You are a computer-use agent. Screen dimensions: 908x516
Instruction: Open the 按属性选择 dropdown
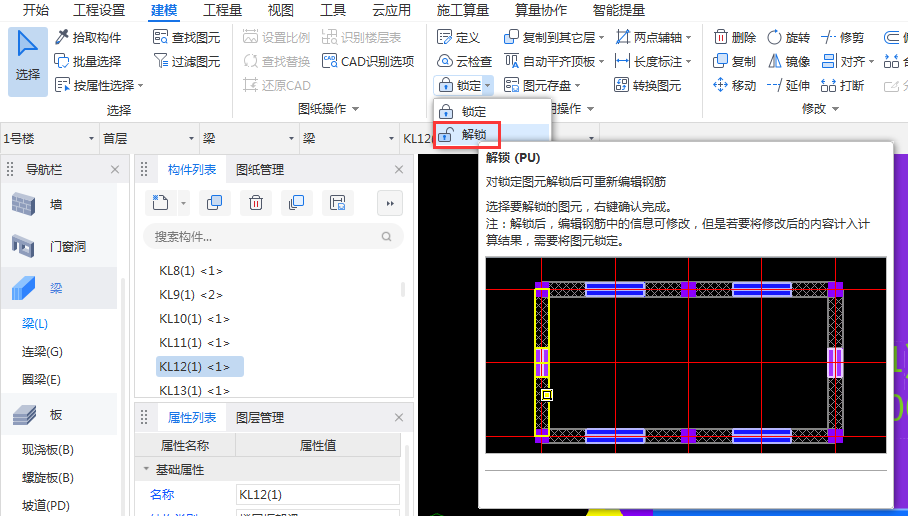pos(140,86)
